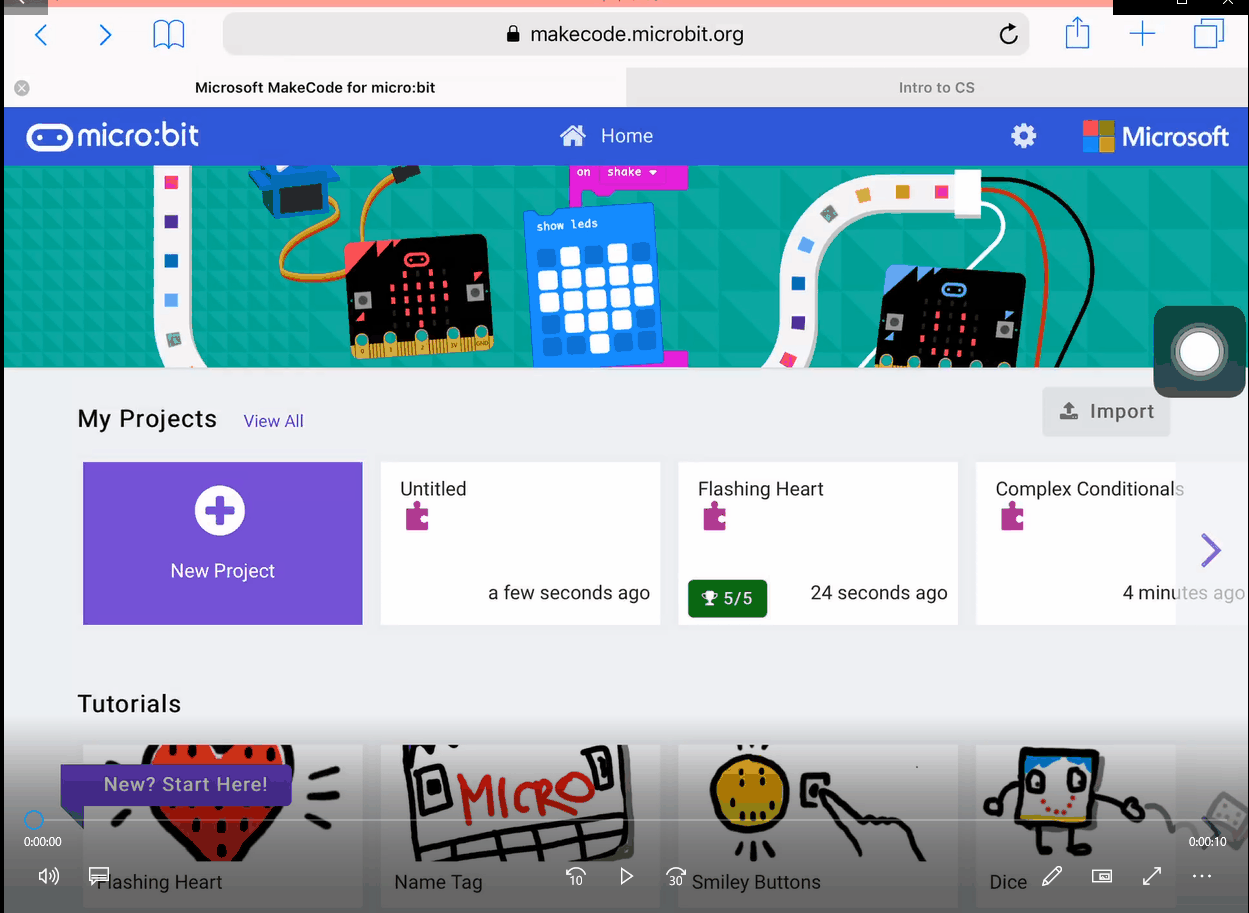The width and height of the screenshot is (1249, 913).
Task: Open the bookmarks book icon
Action: pyautogui.click(x=169, y=36)
